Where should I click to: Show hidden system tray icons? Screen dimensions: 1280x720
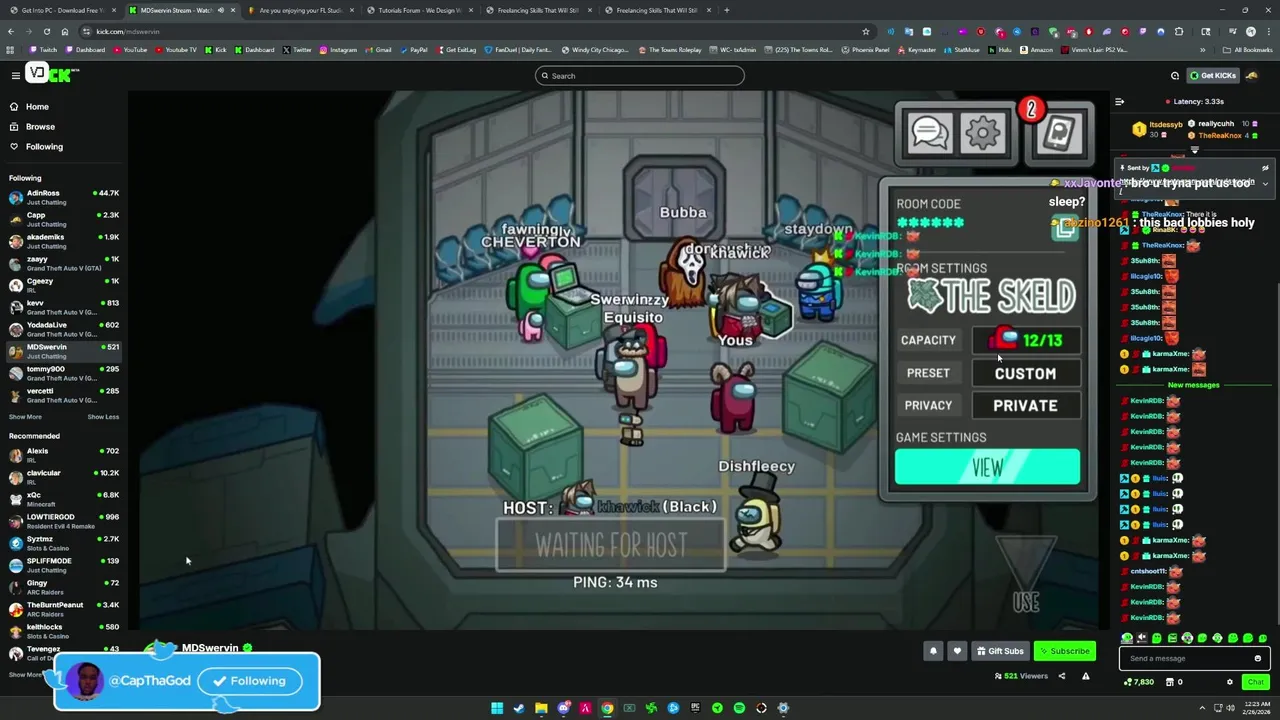[x=1204, y=708]
